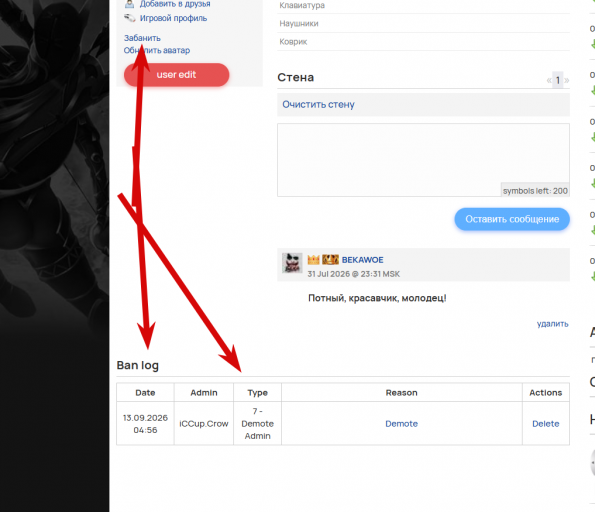Select the 7 - Demote Admin type cell

(258, 424)
